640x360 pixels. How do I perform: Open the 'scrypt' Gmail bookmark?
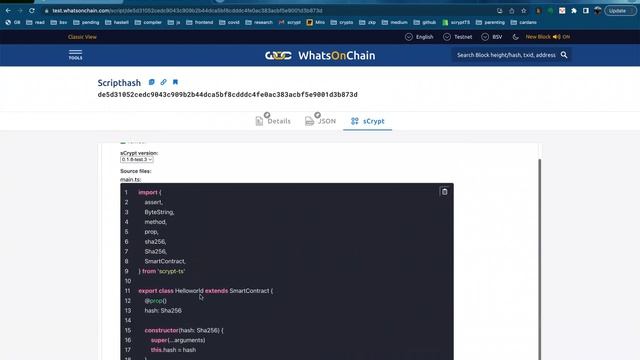289,22
